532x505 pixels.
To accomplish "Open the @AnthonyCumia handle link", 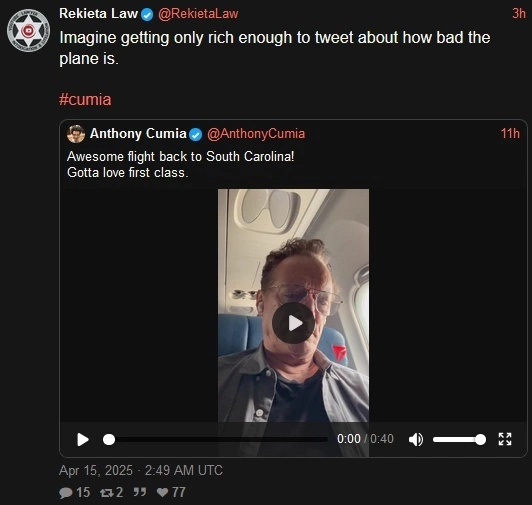I will pyautogui.click(x=256, y=134).
